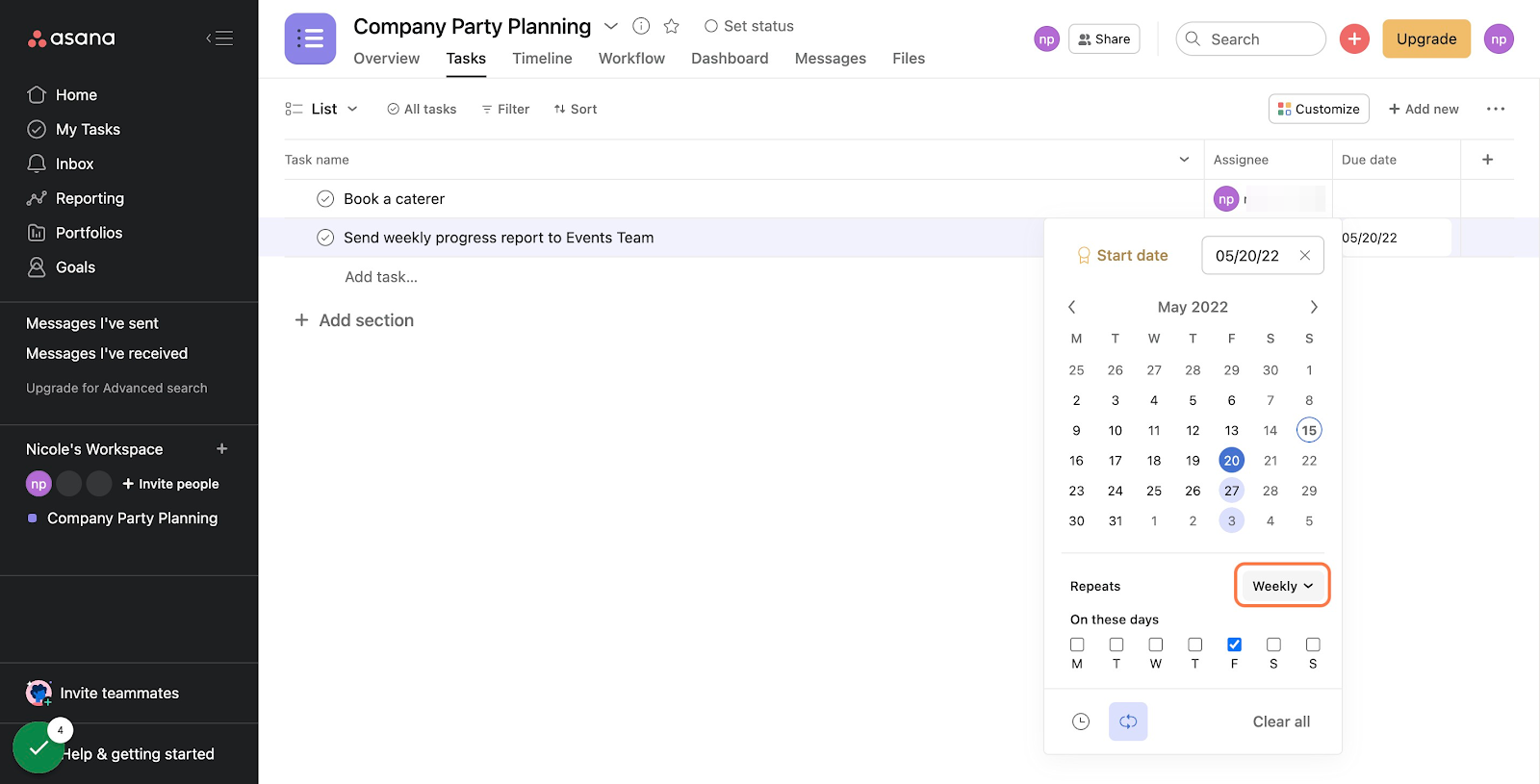This screenshot has width=1540, height=784.
Task: Expand the Task name column dropdown
Action: coord(1184,160)
